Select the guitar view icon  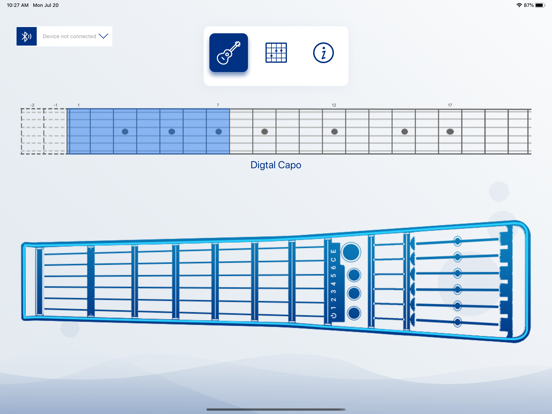pyautogui.click(x=228, y=53)
